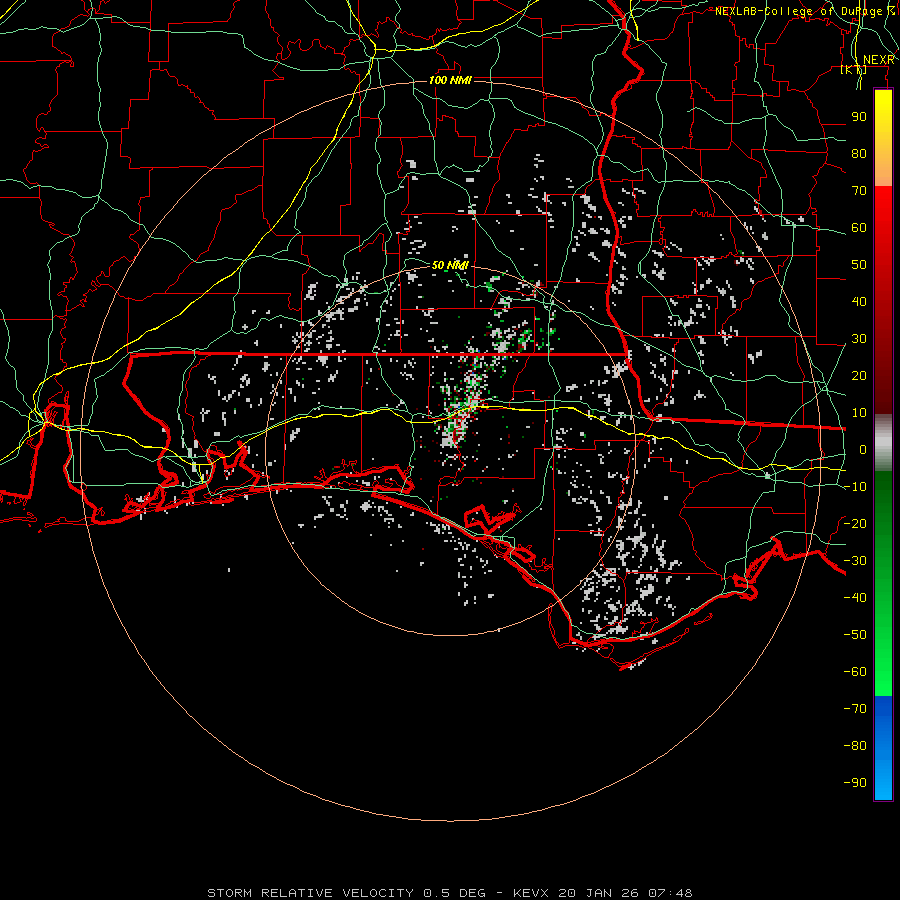Select the -80 scale value
Screen dimensions: 900x900
(855, 746)
